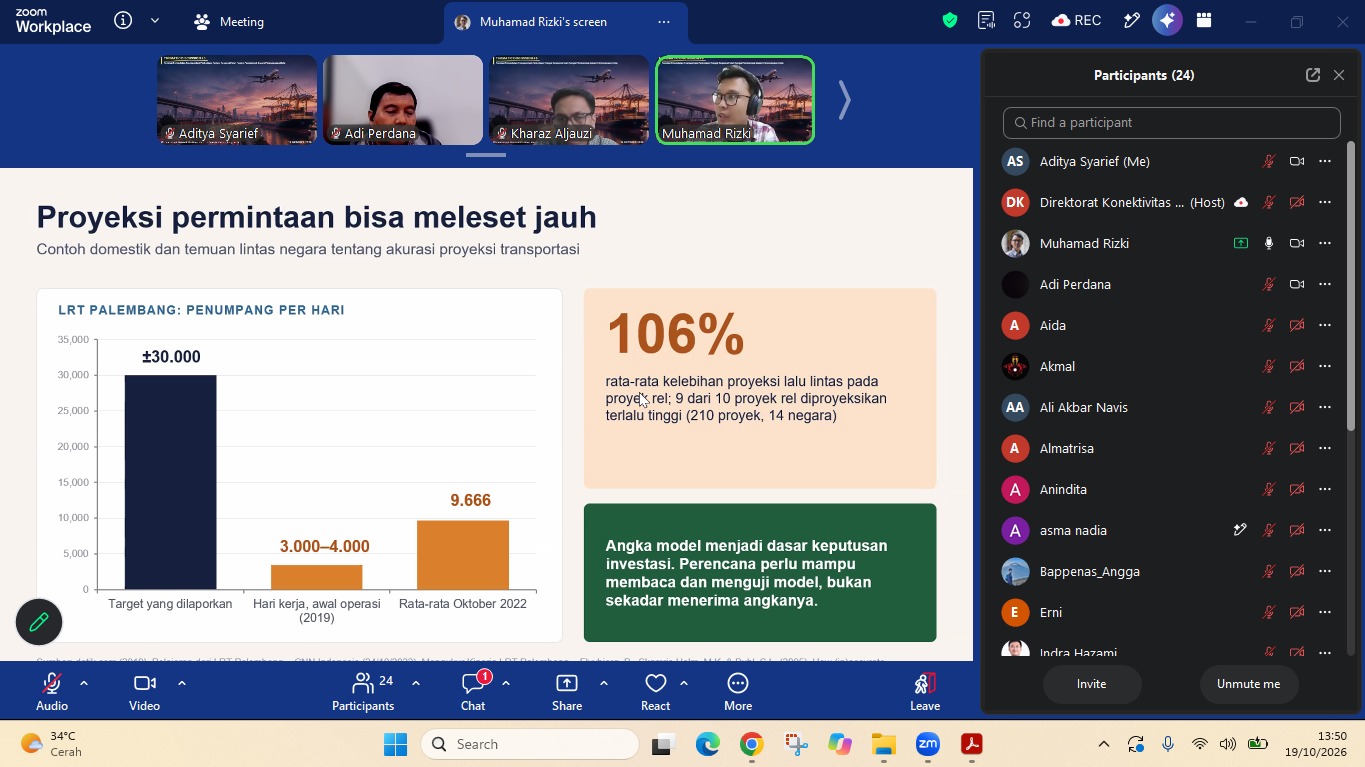Expand audio settings chevron beside Audio
Viewport: 1365px width, 767px height.
click(x=84, y=683)
